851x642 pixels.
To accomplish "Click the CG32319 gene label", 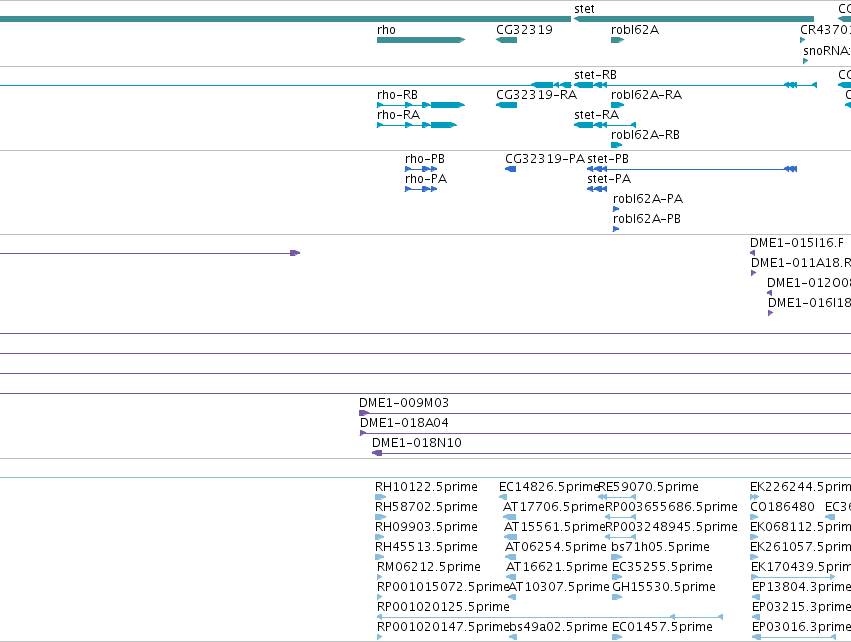I will pyautogui.click(x=524, y=30).
